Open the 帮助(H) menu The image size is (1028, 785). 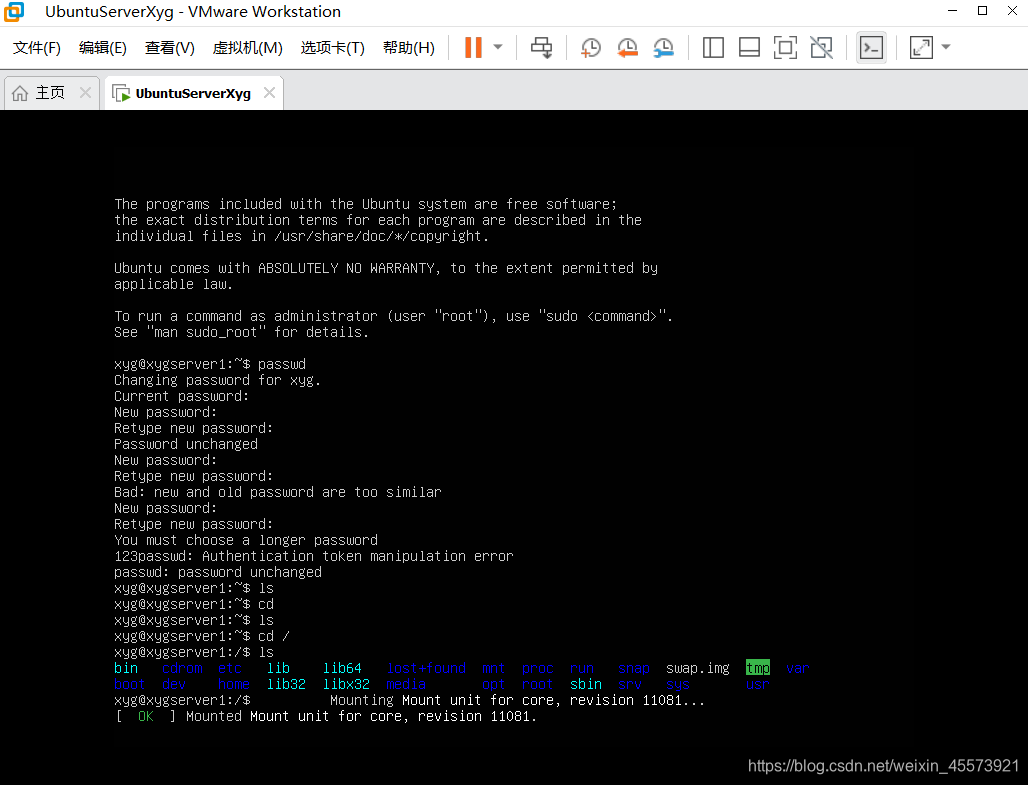408,48
